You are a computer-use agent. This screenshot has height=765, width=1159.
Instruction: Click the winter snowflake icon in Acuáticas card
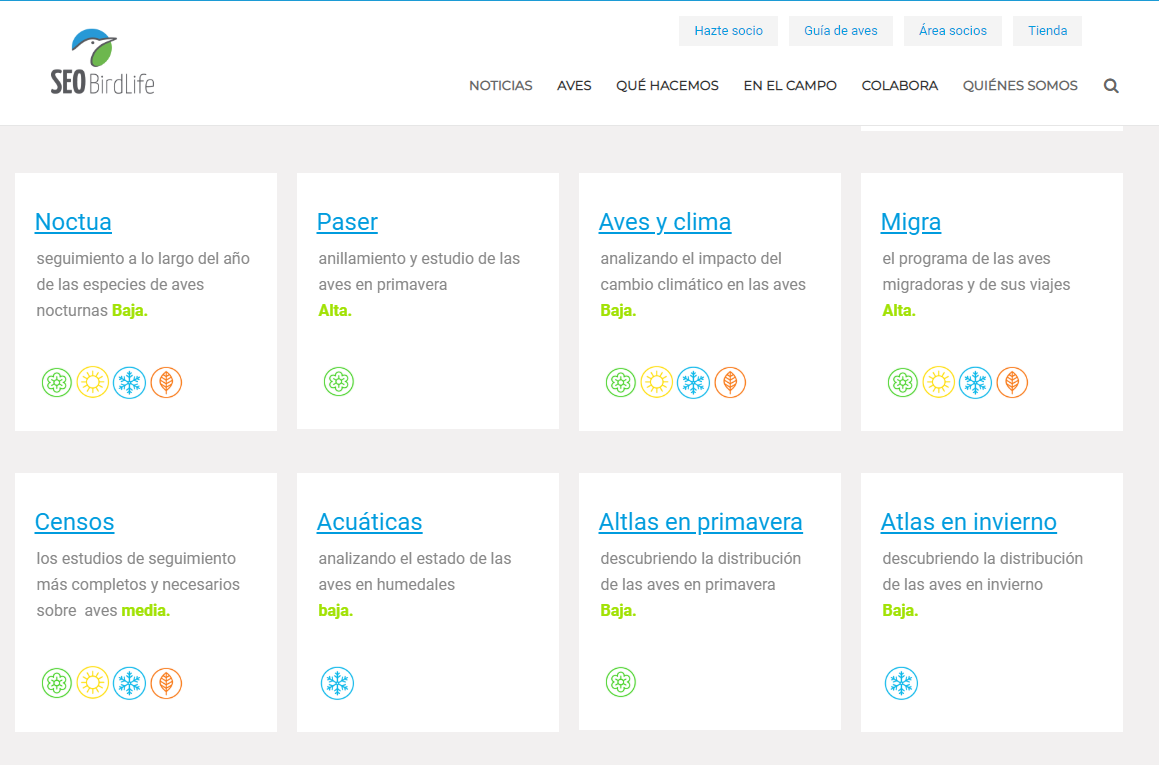click(x=337, y=683)
